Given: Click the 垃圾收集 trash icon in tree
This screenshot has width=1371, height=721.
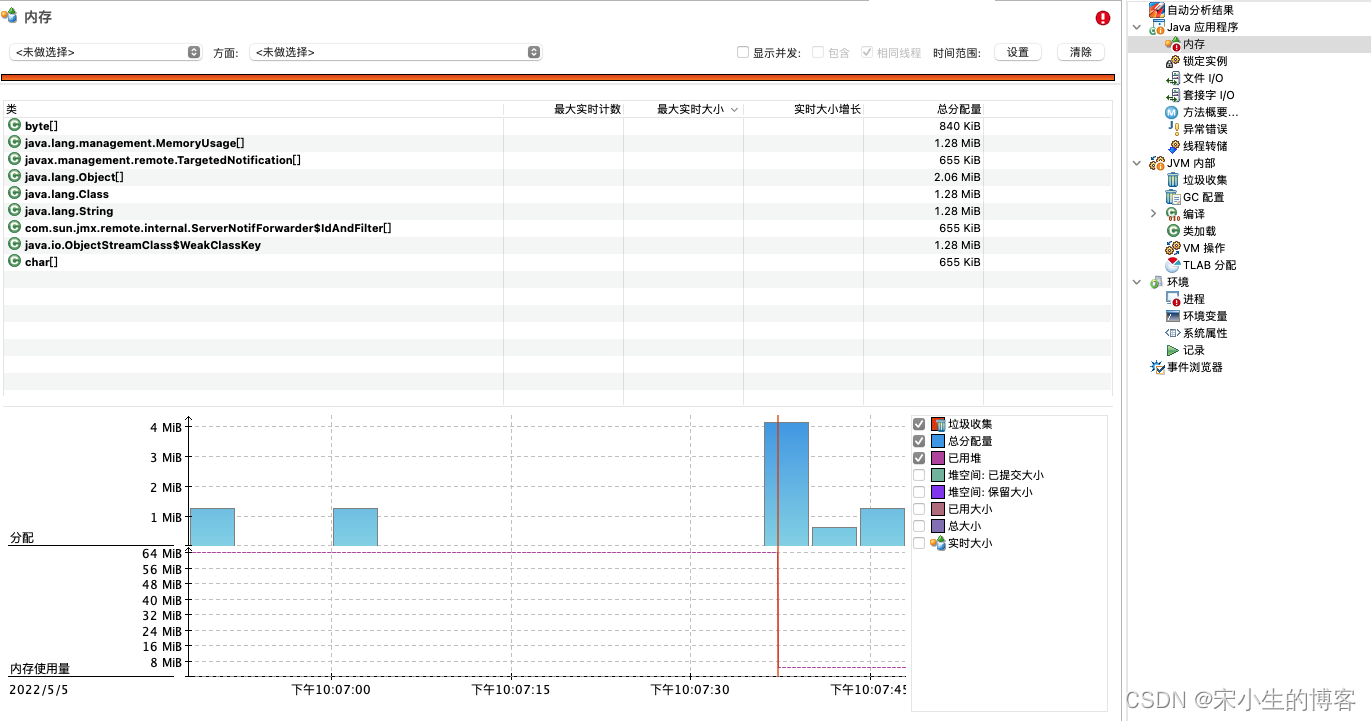Looking at the screenshot, I should point(1173,180).
